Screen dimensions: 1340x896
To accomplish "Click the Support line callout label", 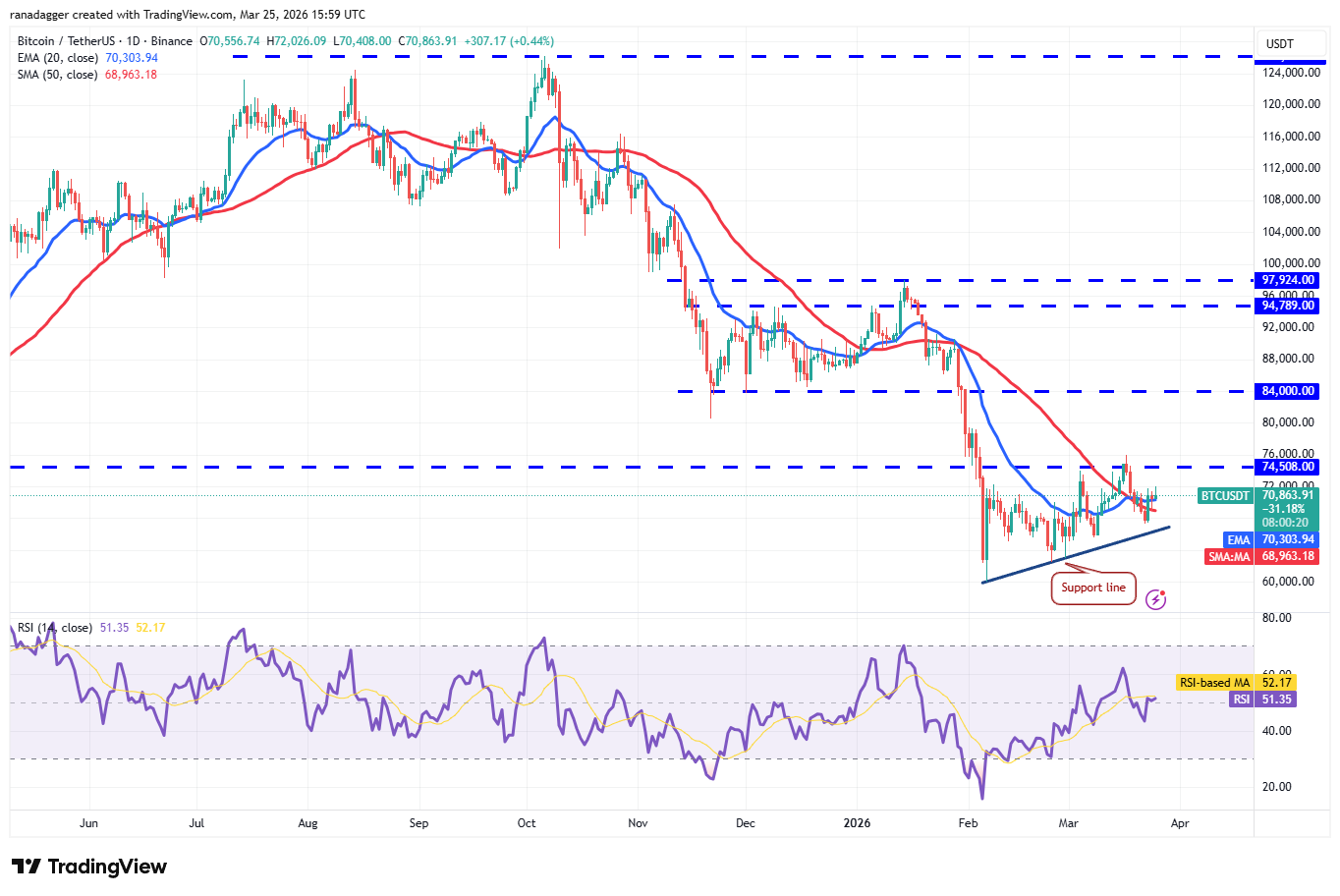I will point(1092,588).
